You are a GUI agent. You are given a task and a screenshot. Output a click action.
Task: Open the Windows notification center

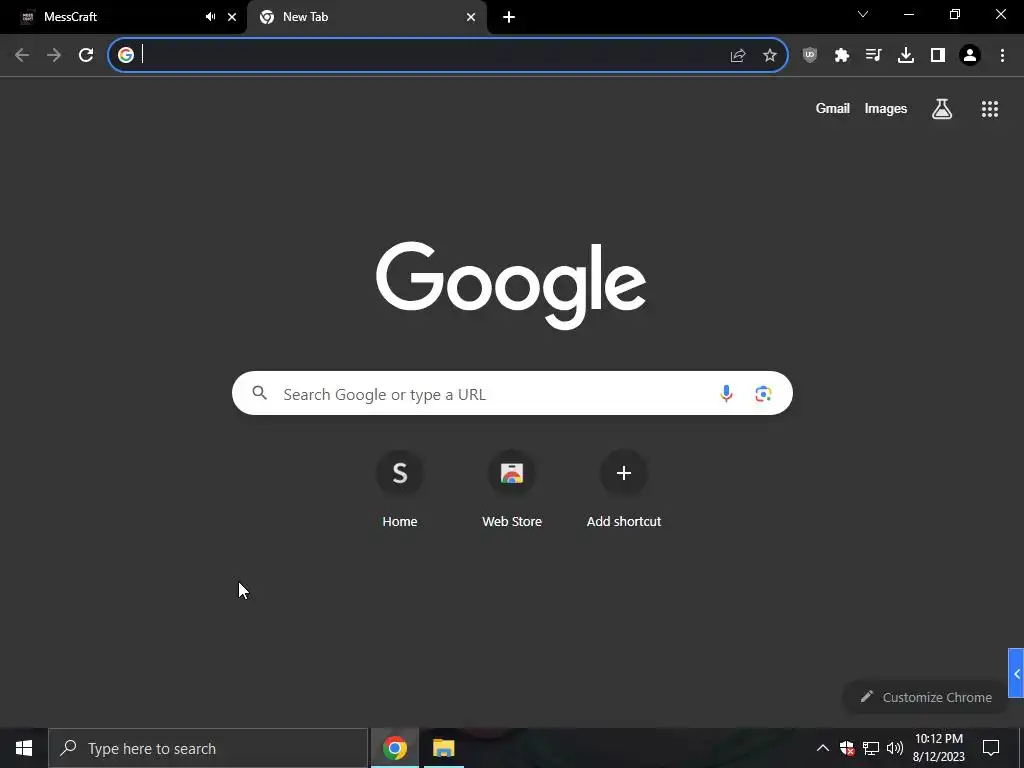coord(991,748)
